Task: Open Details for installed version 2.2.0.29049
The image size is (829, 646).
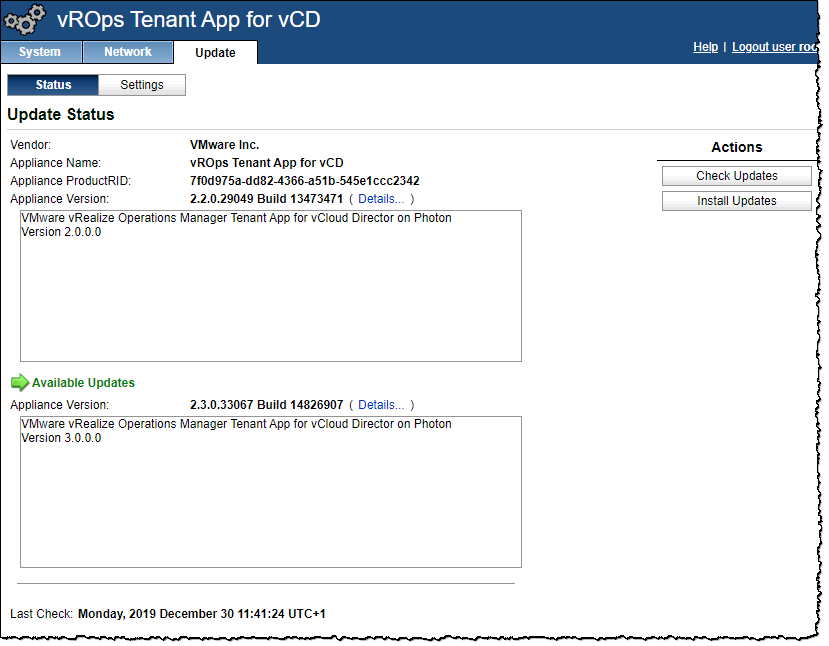Action: tap(381, 199)
